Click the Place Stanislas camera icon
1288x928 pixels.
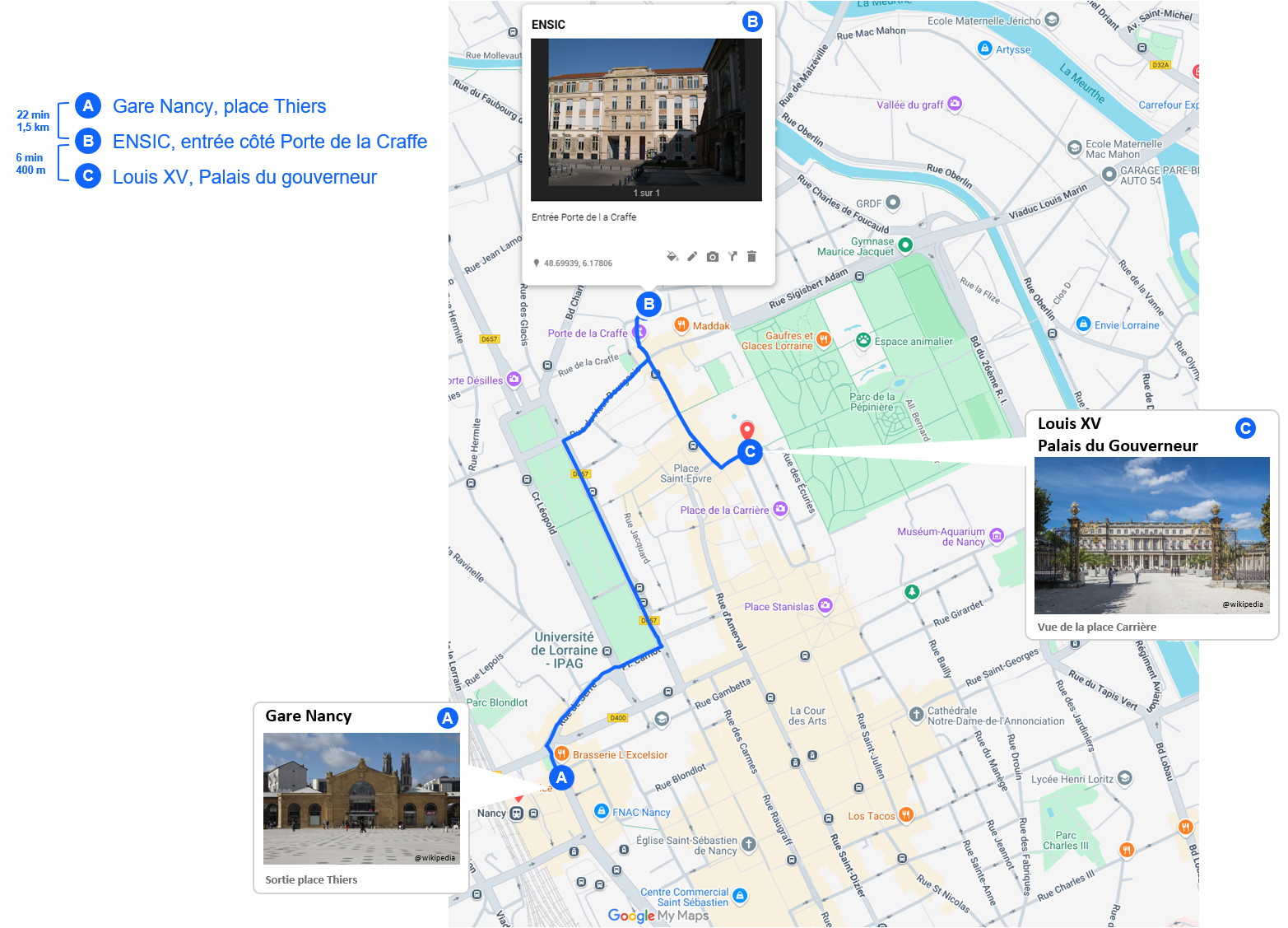coord(825,606)
